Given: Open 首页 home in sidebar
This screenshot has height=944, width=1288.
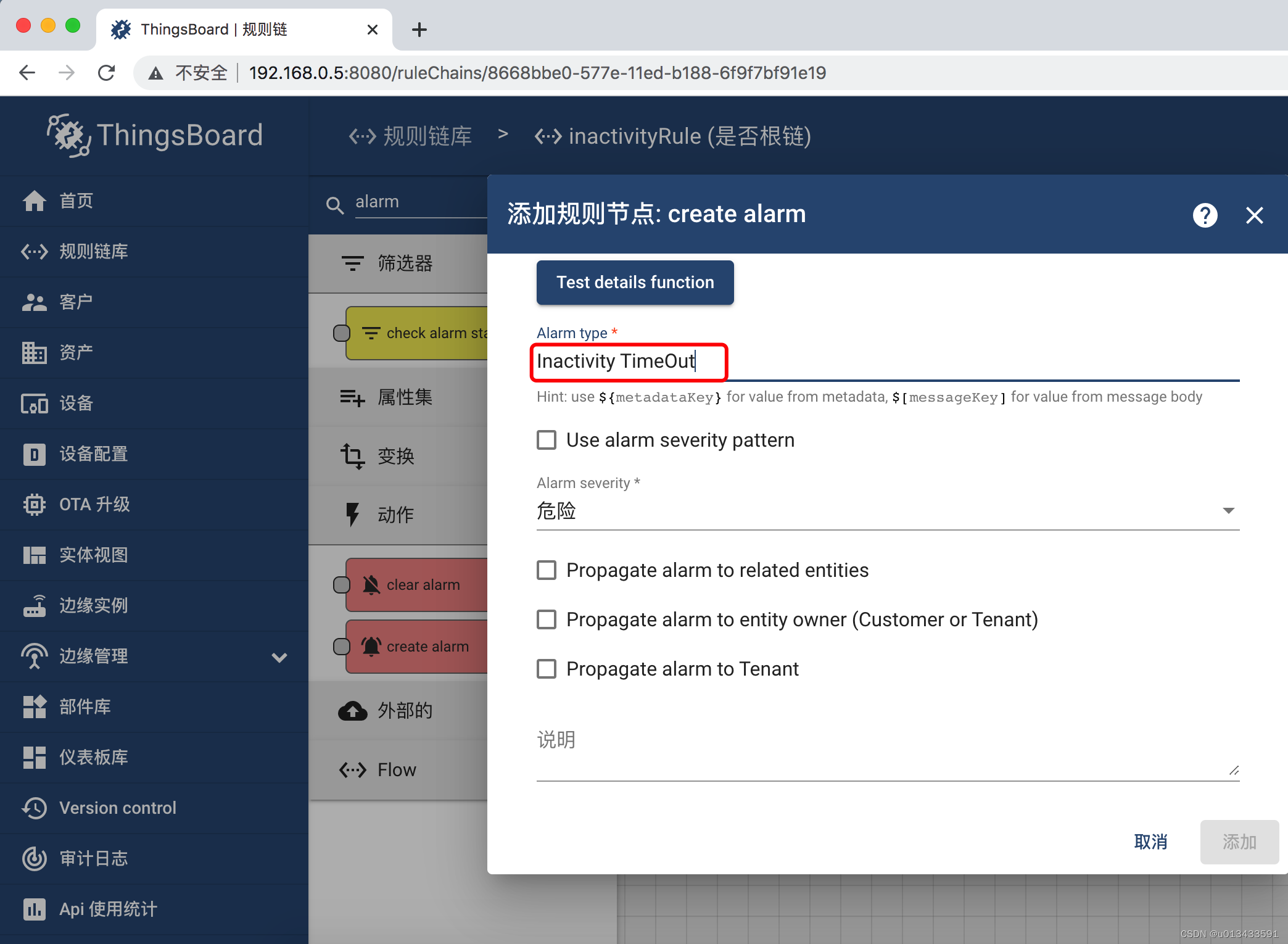Looking at the screenshot, I should click(x=154, y=201).
